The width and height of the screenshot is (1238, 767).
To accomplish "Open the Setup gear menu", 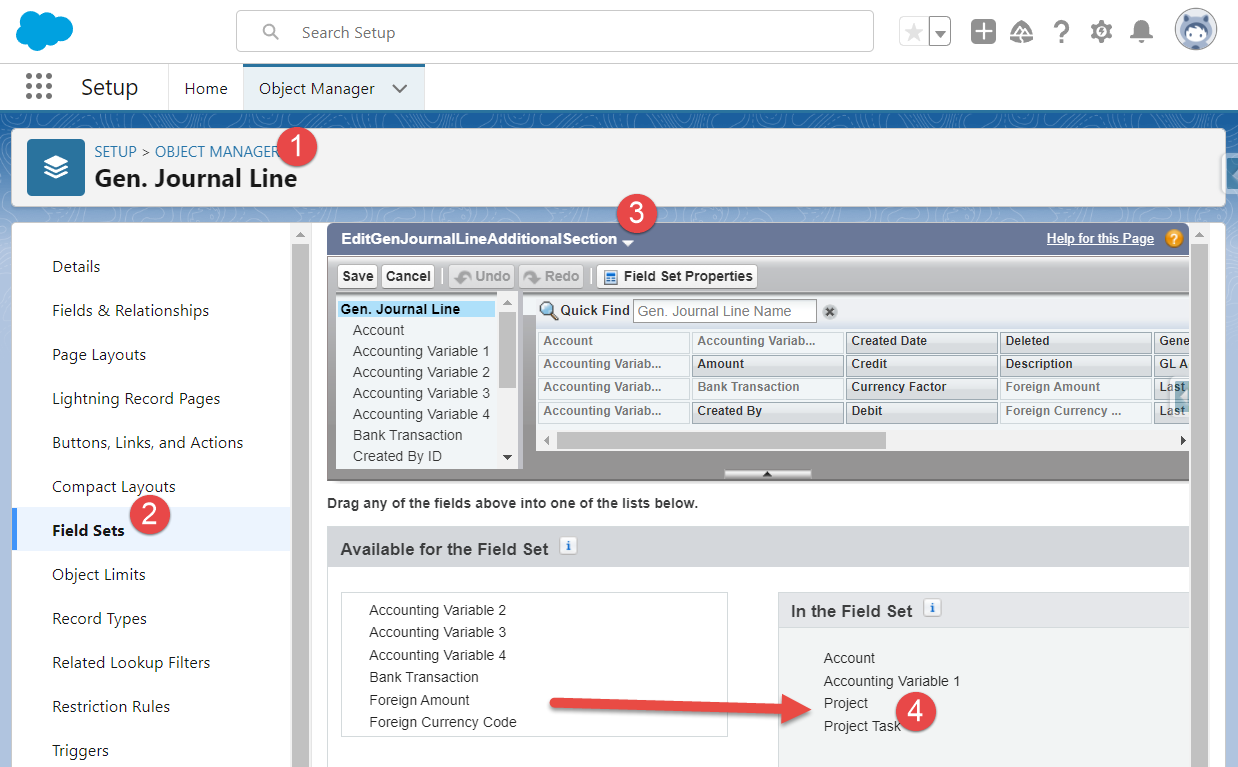I will coord(1101,32).
